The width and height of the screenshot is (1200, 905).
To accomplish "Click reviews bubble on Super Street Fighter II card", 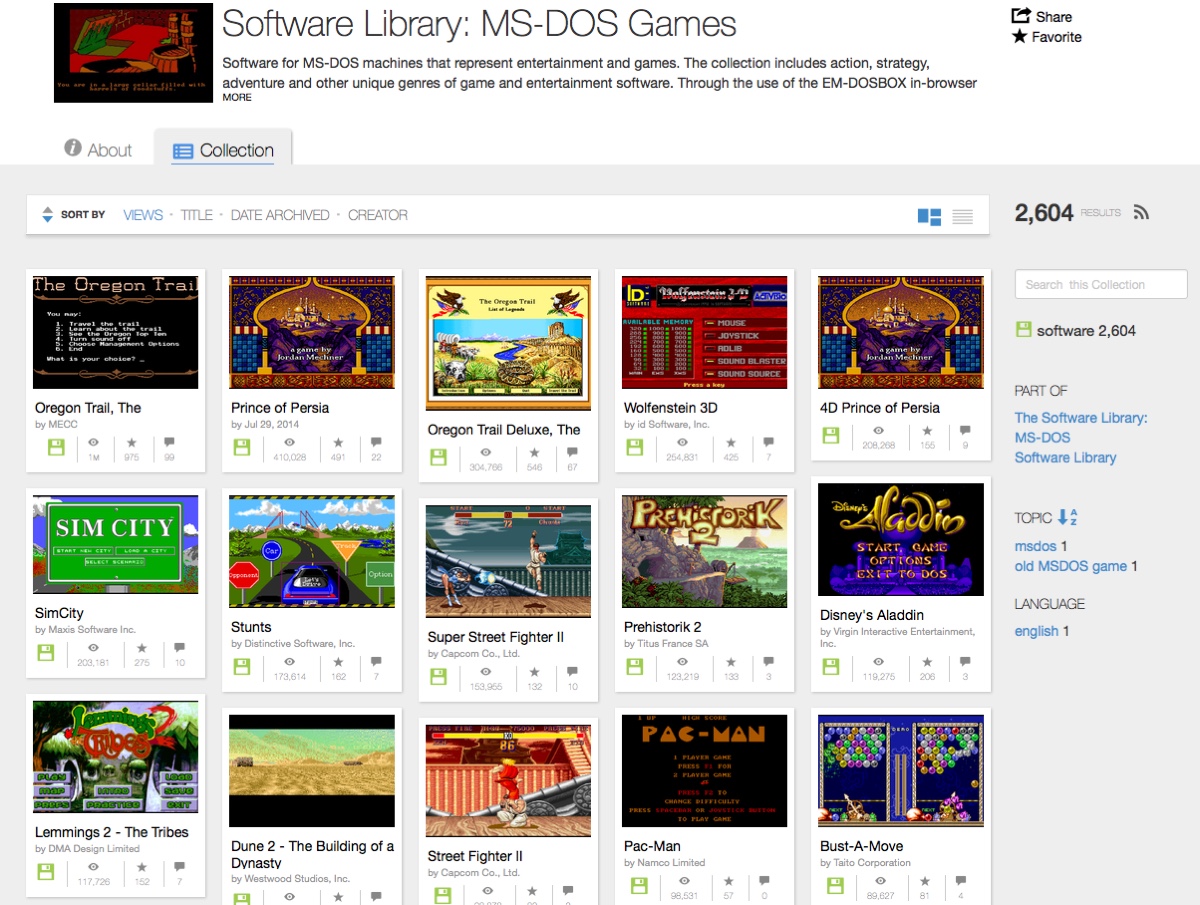I will [x=572, y=672].
